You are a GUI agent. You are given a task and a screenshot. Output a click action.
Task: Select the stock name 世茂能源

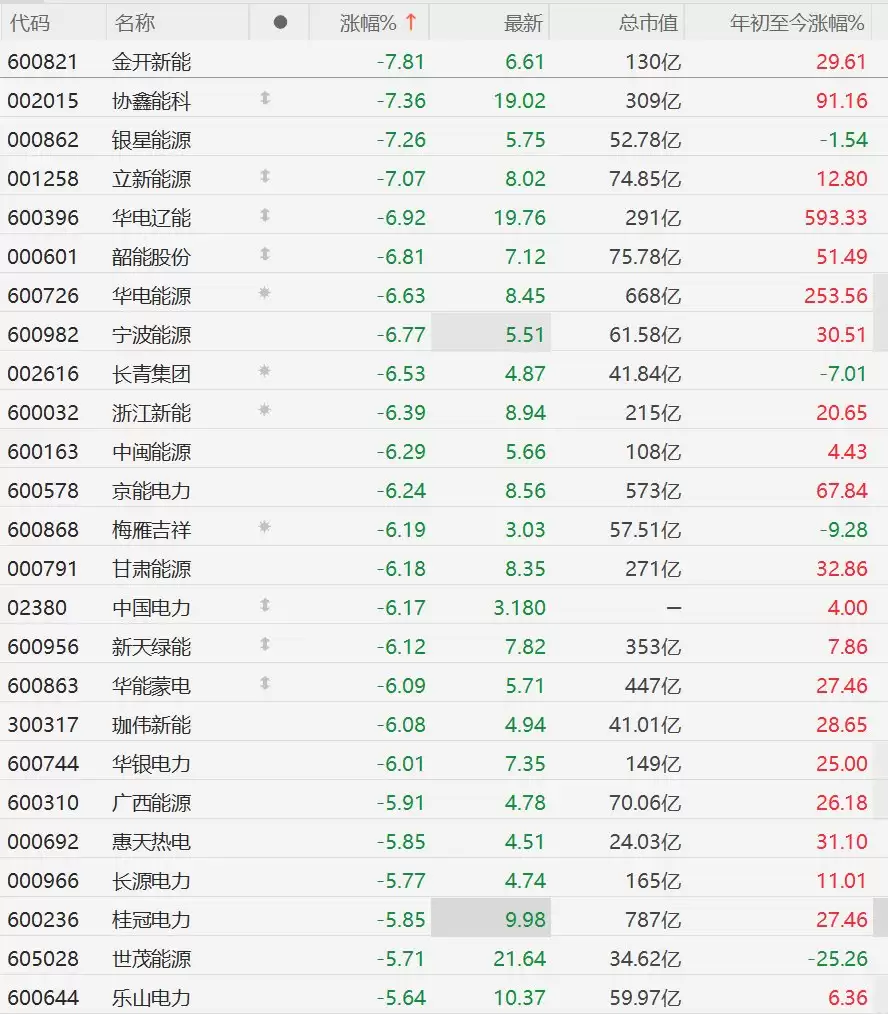[x=151, y=958]
